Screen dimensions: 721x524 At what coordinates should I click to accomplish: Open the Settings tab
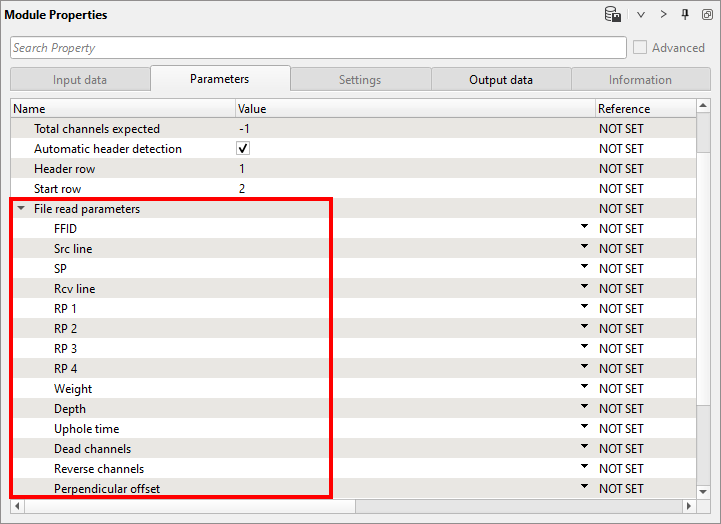pyautogui.click(x=360, y=80)
